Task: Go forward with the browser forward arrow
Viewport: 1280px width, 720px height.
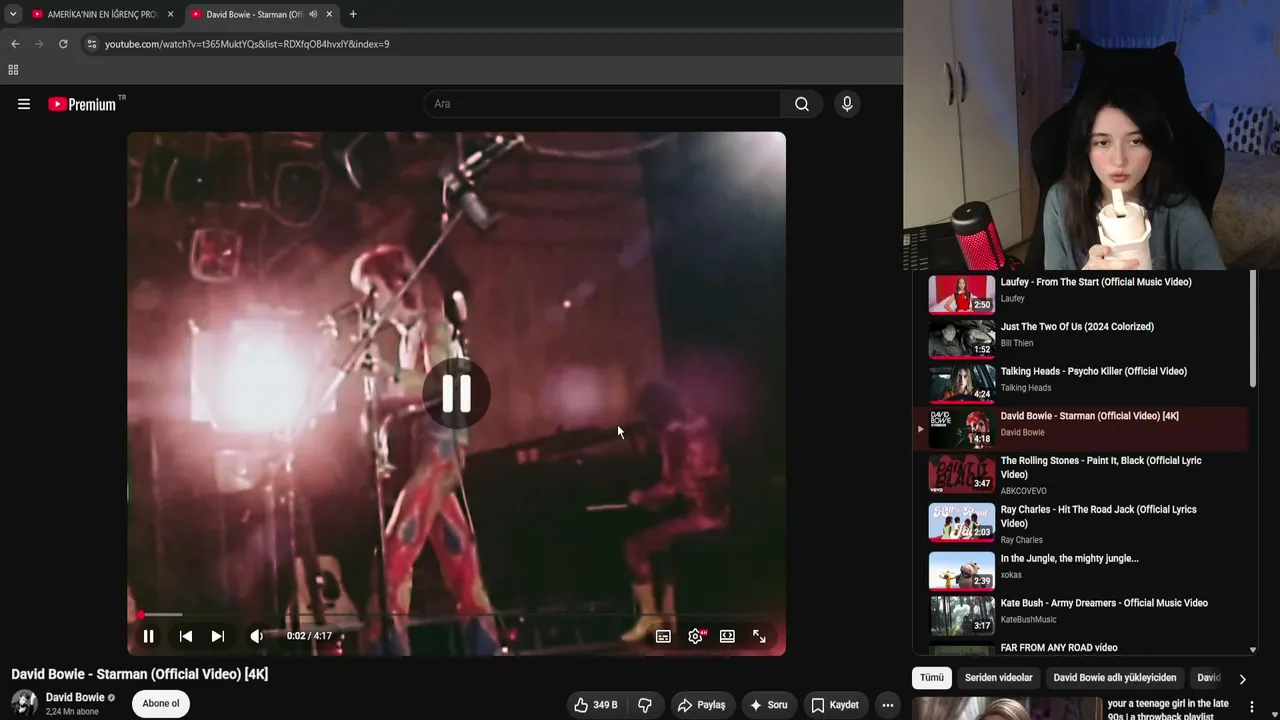Action: pyautogui.click(x=39, y=44)
